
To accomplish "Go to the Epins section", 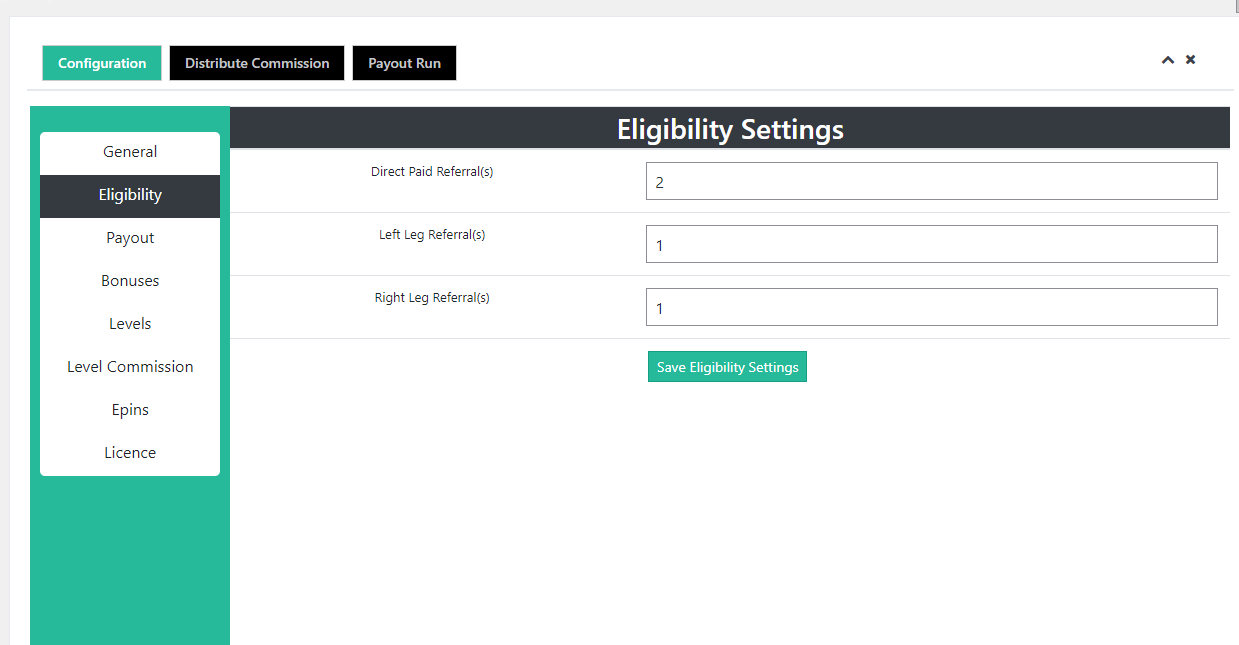I will [130, 410].
